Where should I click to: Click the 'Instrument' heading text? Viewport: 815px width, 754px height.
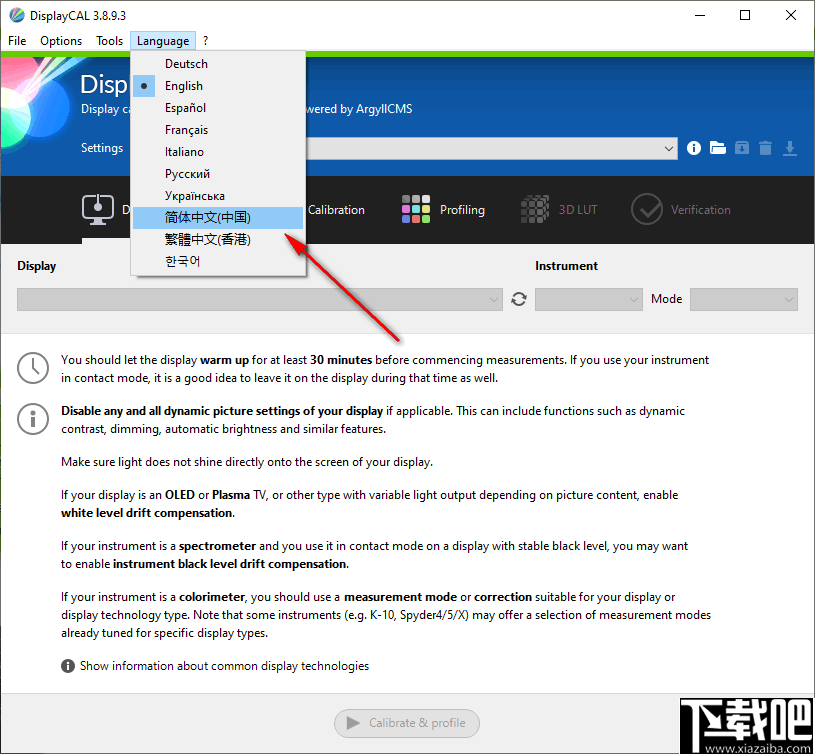[567, 266]
